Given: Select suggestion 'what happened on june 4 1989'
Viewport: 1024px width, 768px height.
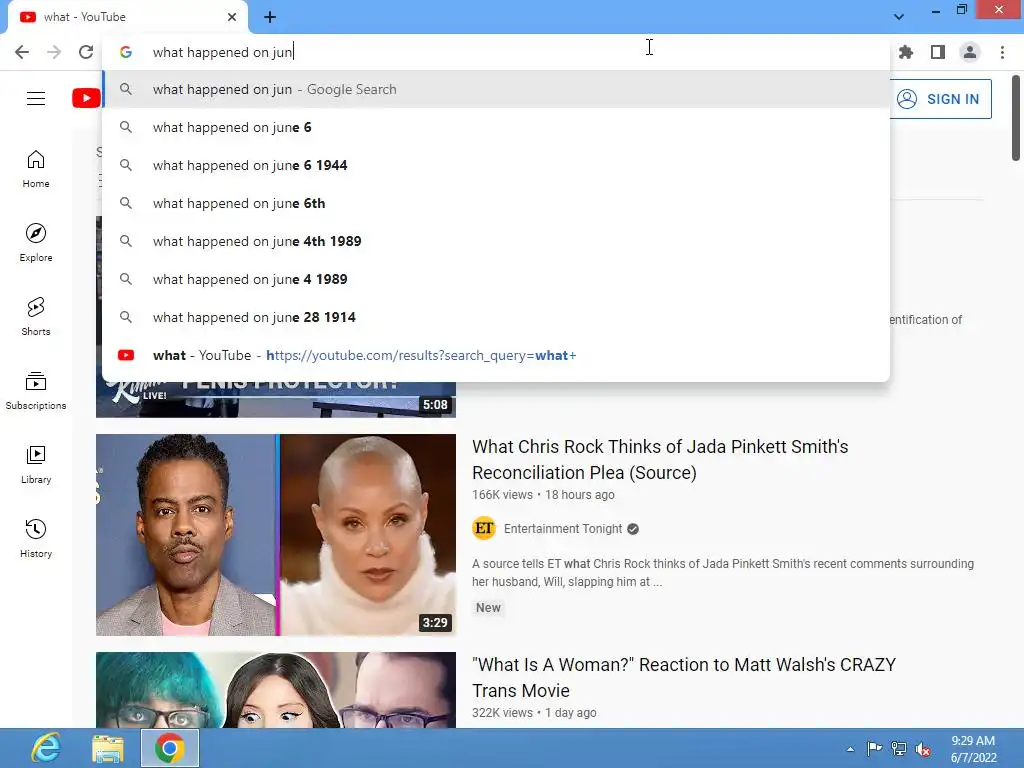Looking at the screenshot, I should tap(496, 279).
